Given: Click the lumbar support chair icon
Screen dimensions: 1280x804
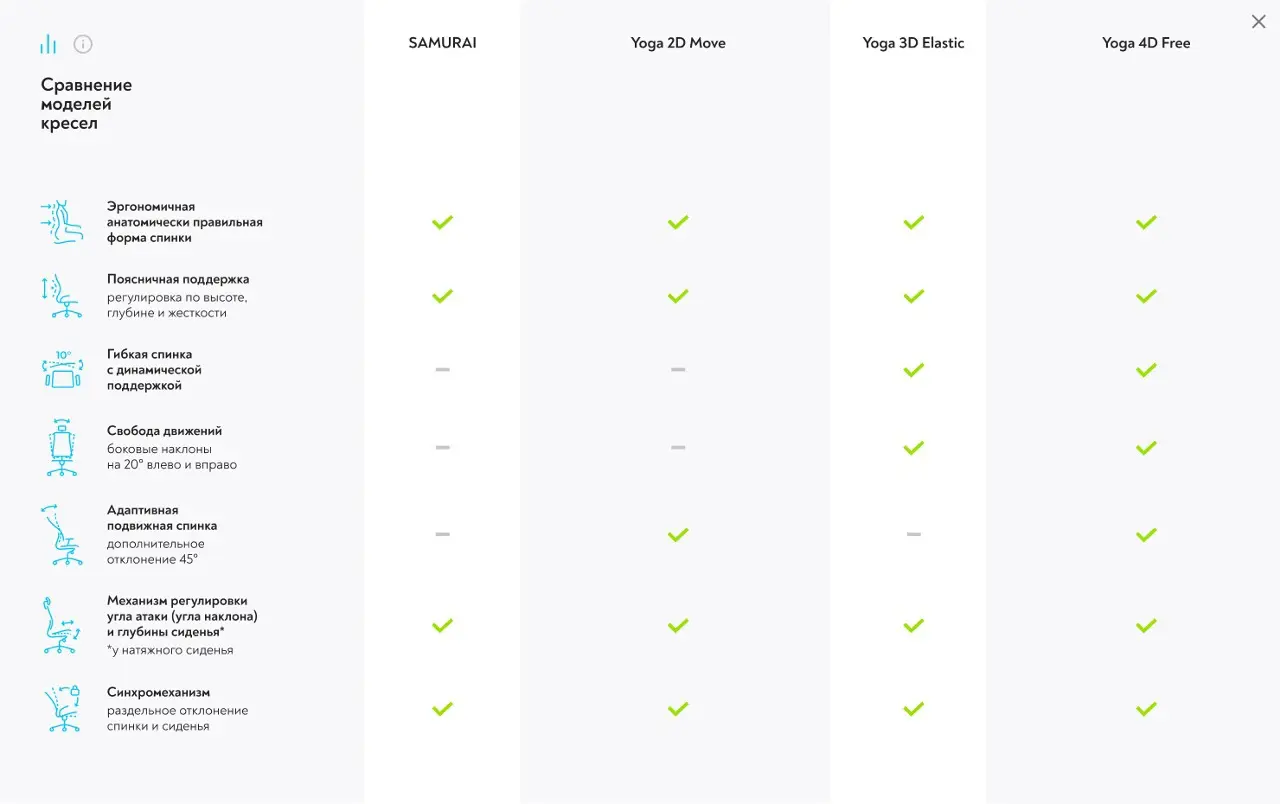Looking at the screenshot, I should (61, 296).
